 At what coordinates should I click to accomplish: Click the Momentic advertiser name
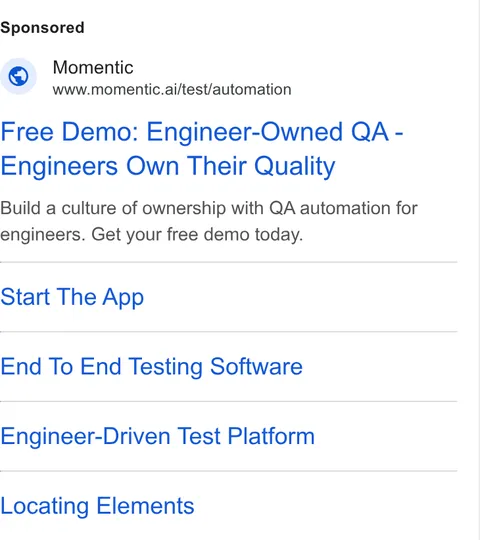tap(93, 67)
